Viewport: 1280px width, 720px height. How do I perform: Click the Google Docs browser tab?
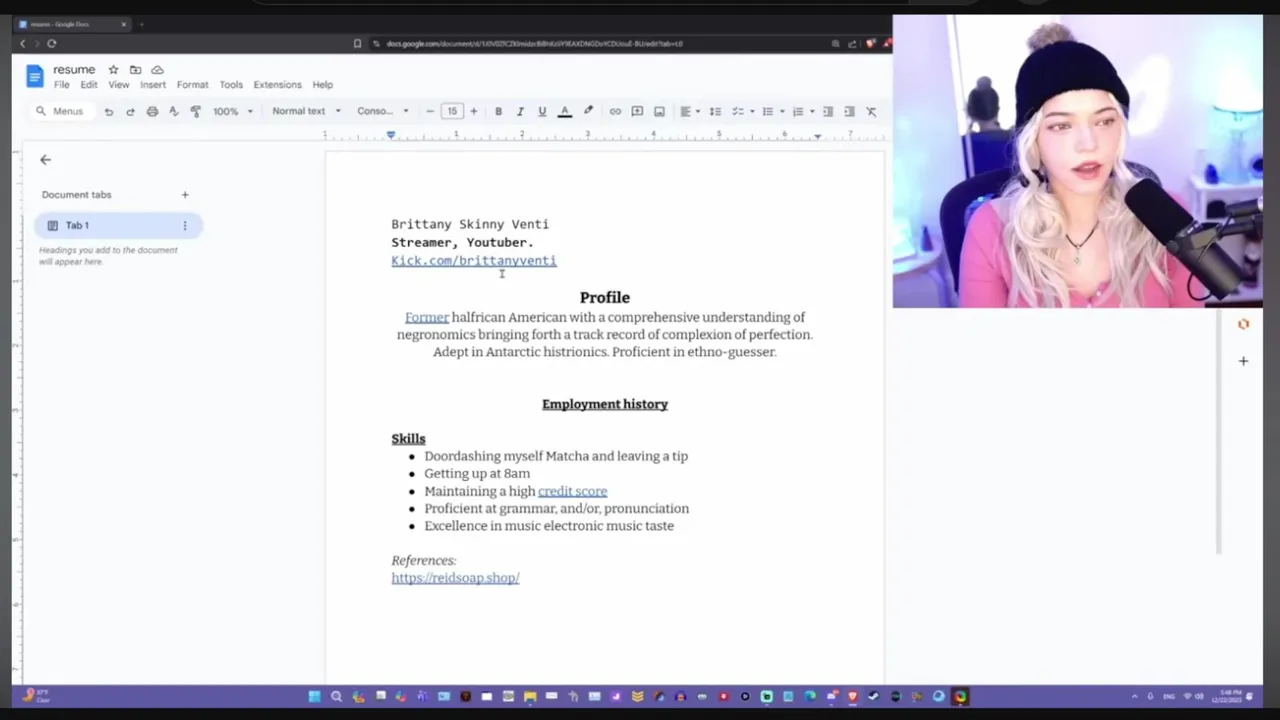(72, 24)
